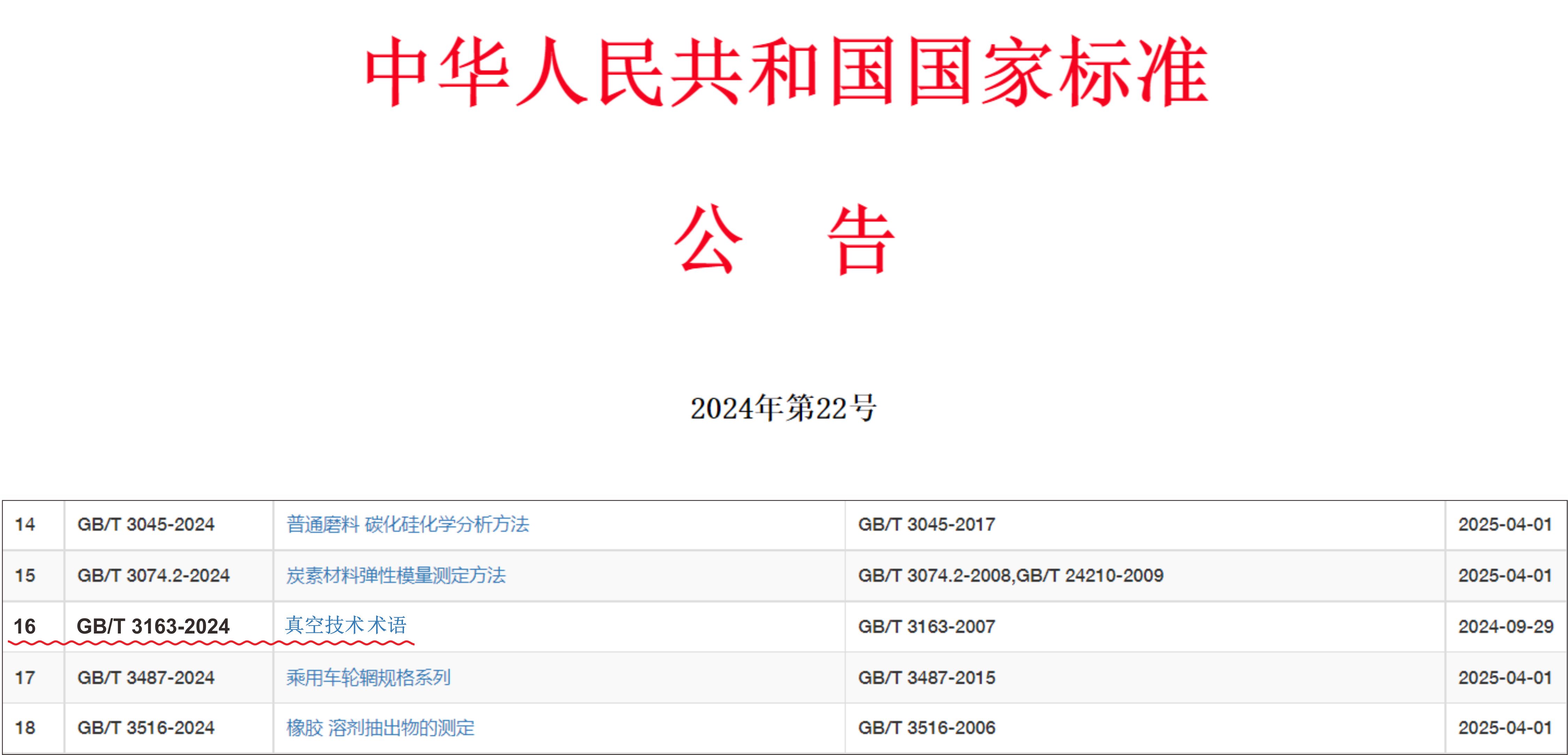Click row number 14
This screenshot has height=755, width=1568.
tap(25, 525)
